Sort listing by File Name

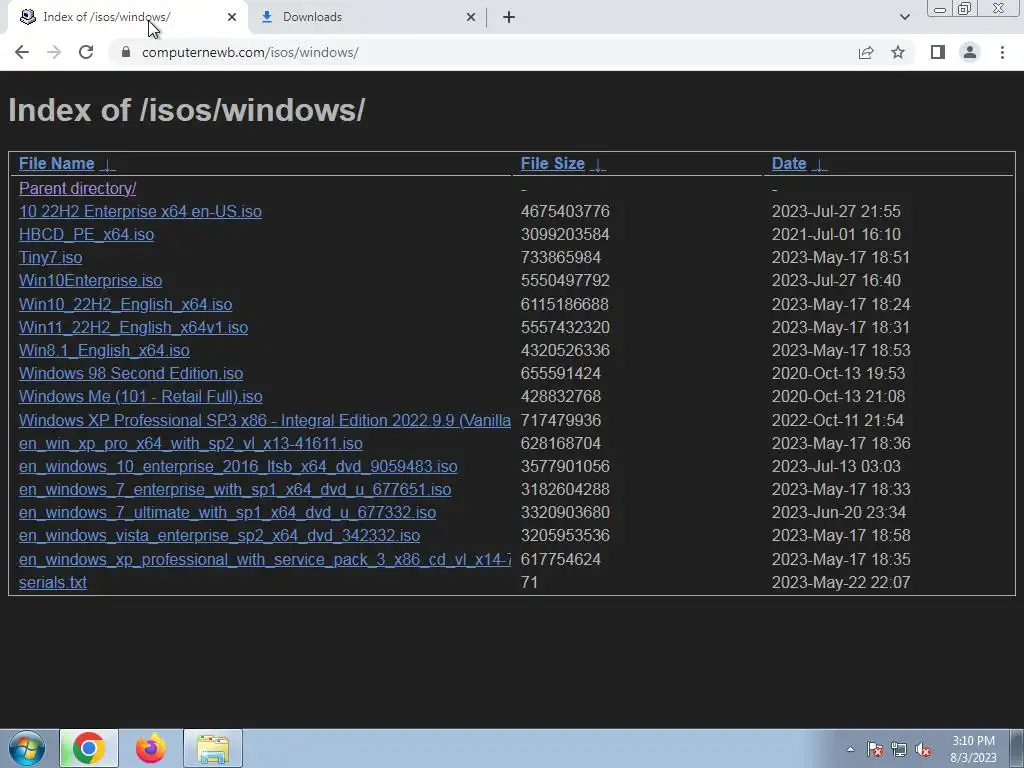tap(56, 163)
